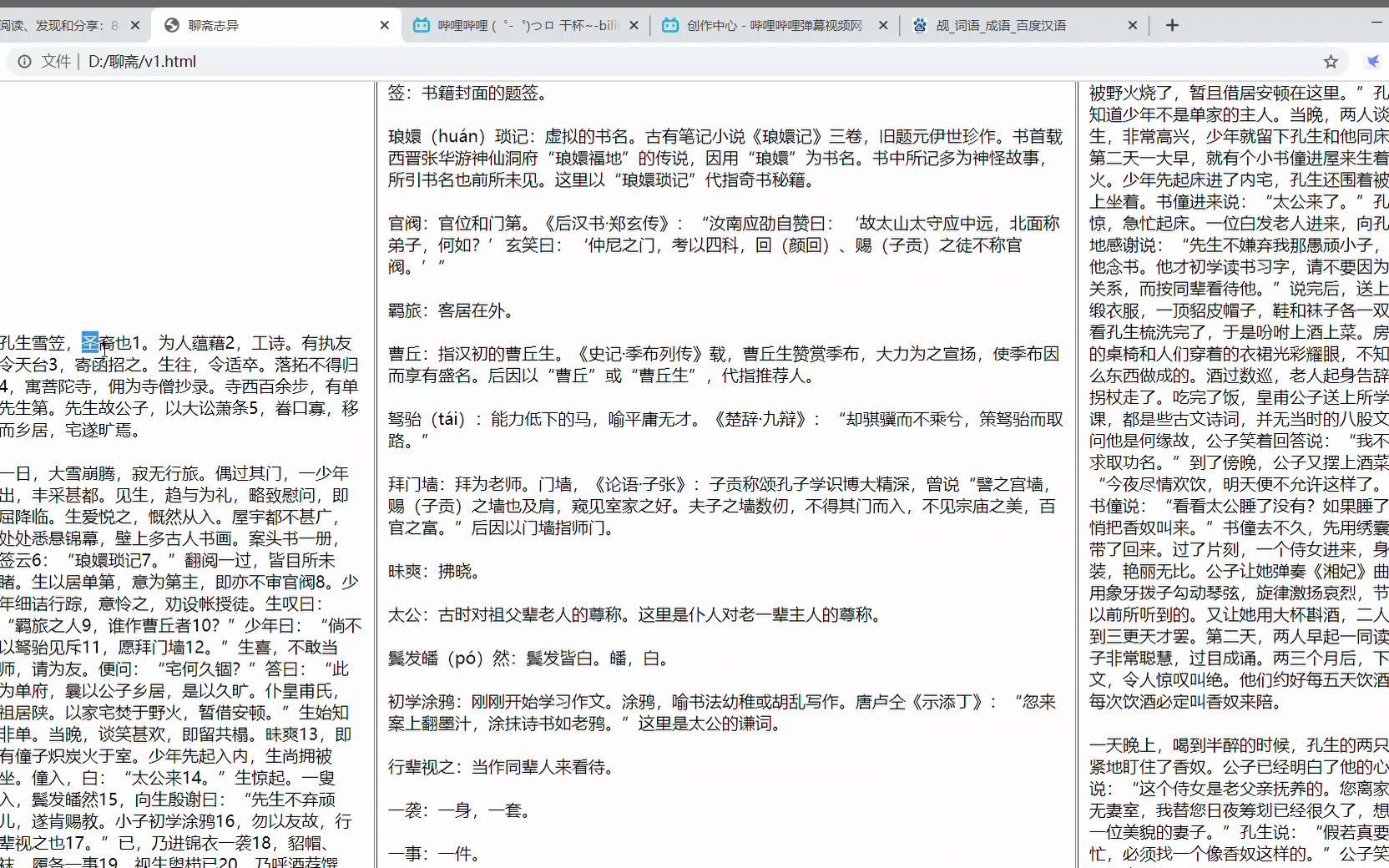
Task: Switch to the 觇_词语_成语_百度汉语 tab
Action: [1024, 25]
